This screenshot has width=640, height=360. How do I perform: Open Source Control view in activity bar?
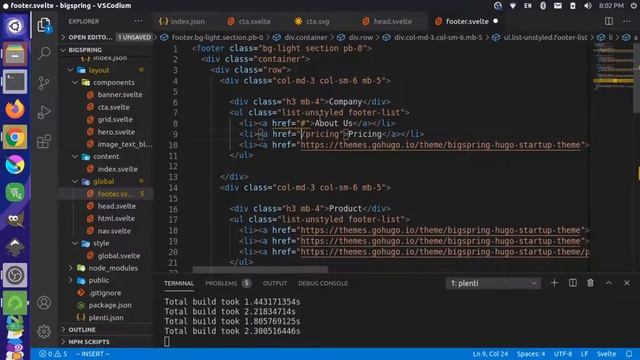44,83
